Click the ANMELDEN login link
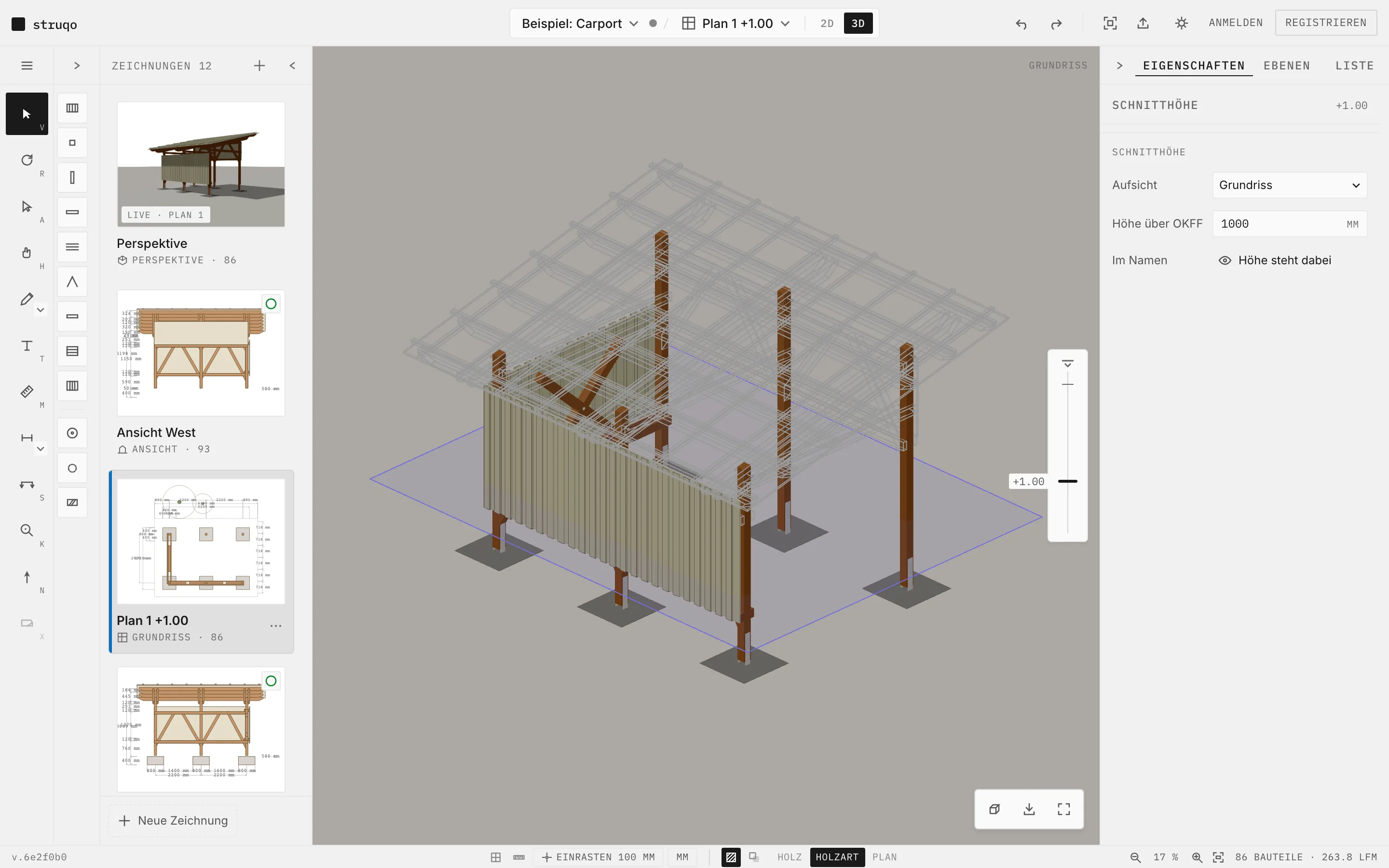The image size is (1389, 868). point(1235,22)
